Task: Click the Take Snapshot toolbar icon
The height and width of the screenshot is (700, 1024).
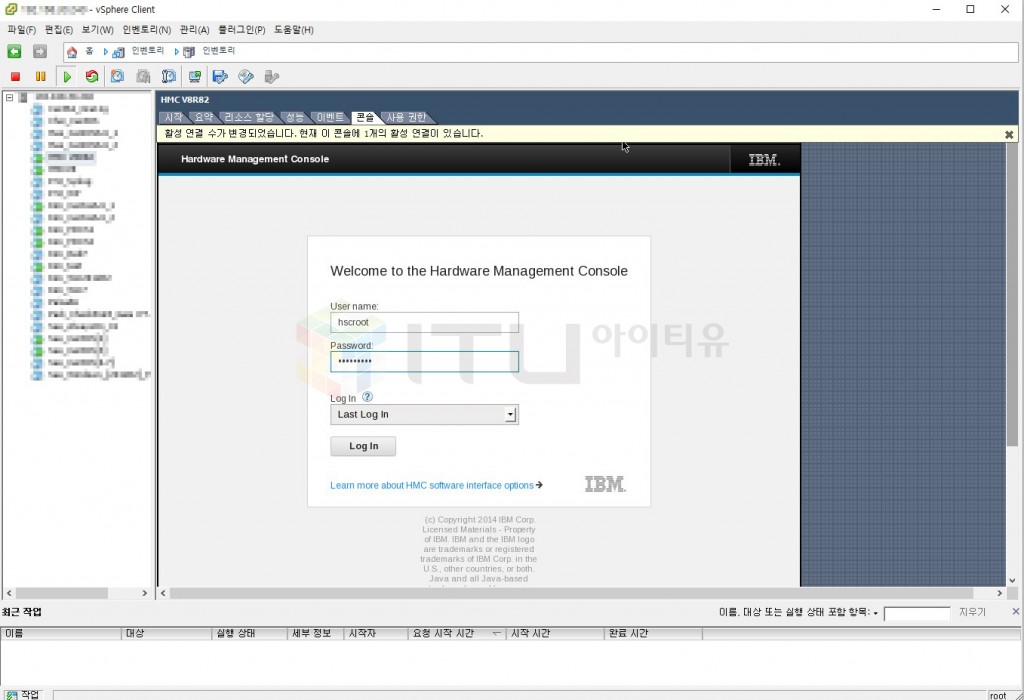Action: (x=117, y=76)
